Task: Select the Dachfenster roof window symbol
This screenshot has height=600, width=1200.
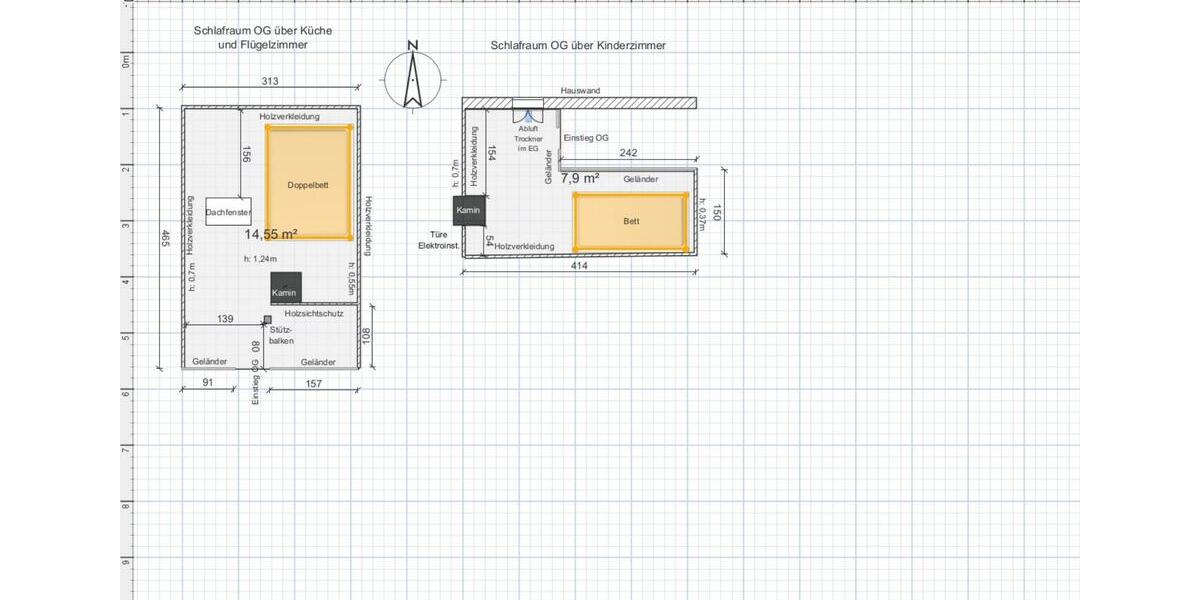Action: (226, 211)
